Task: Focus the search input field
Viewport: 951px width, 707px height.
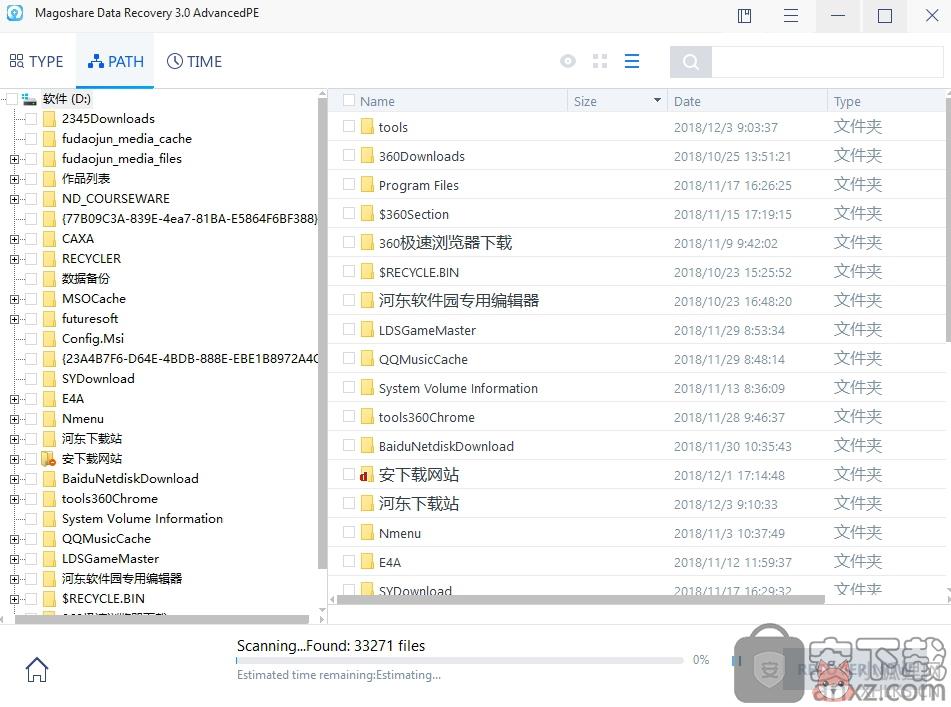Action: [x=827, y=62]
